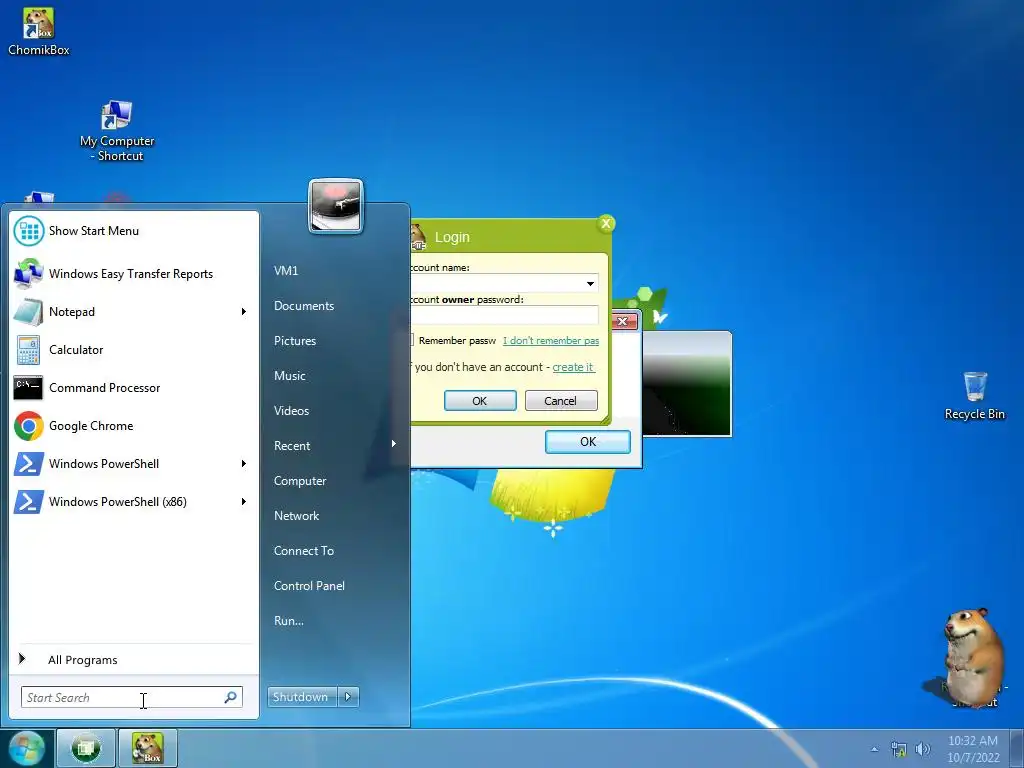Viewport: 1024px width, 768px height.
Task: Open Connect To from start menu
Action: coord(304,551)
